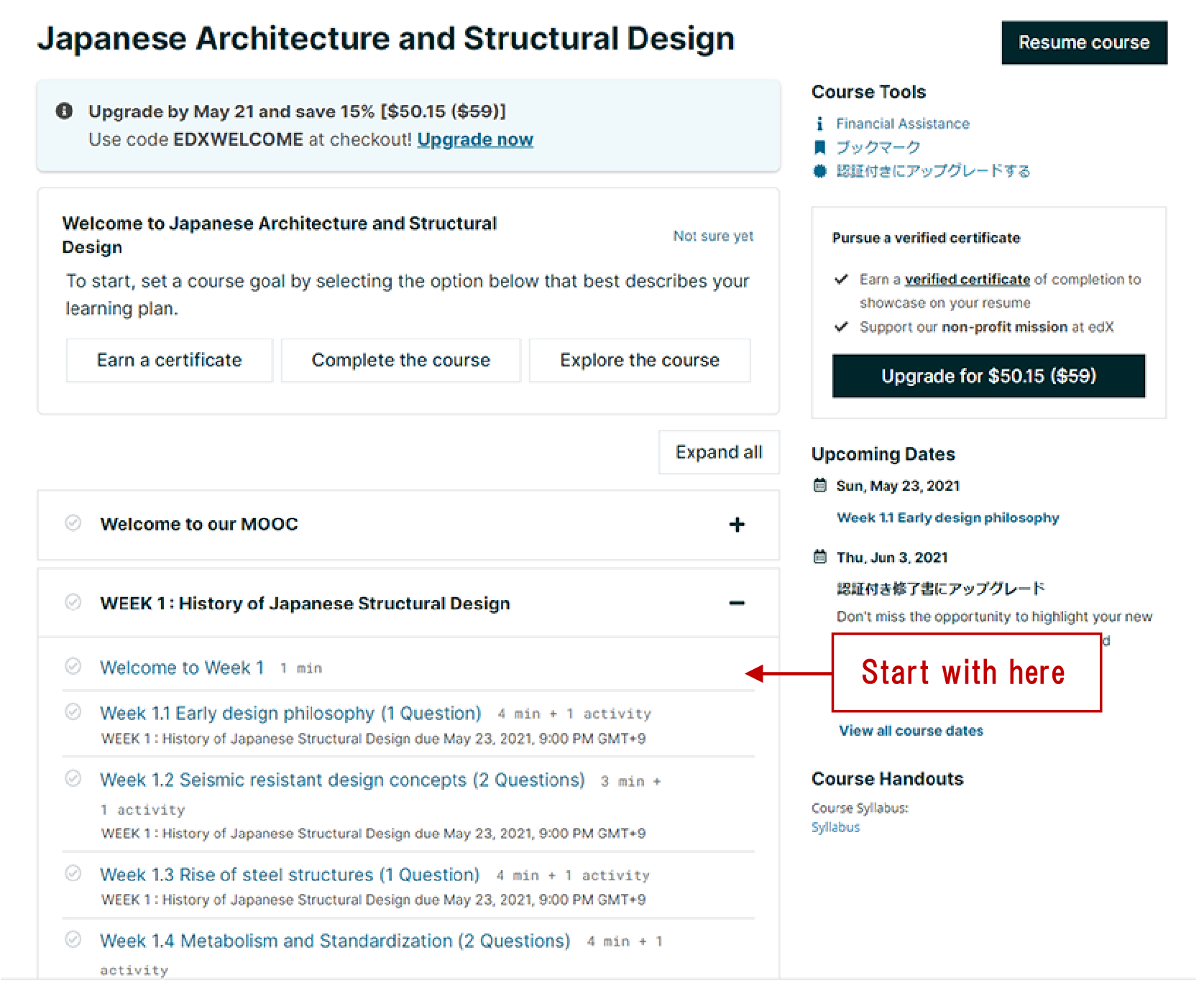Image resolution: width=1204 pixels, height=996 pixels.
Task: Collapse the WEEK 1 section with minus
Action: 737,603
